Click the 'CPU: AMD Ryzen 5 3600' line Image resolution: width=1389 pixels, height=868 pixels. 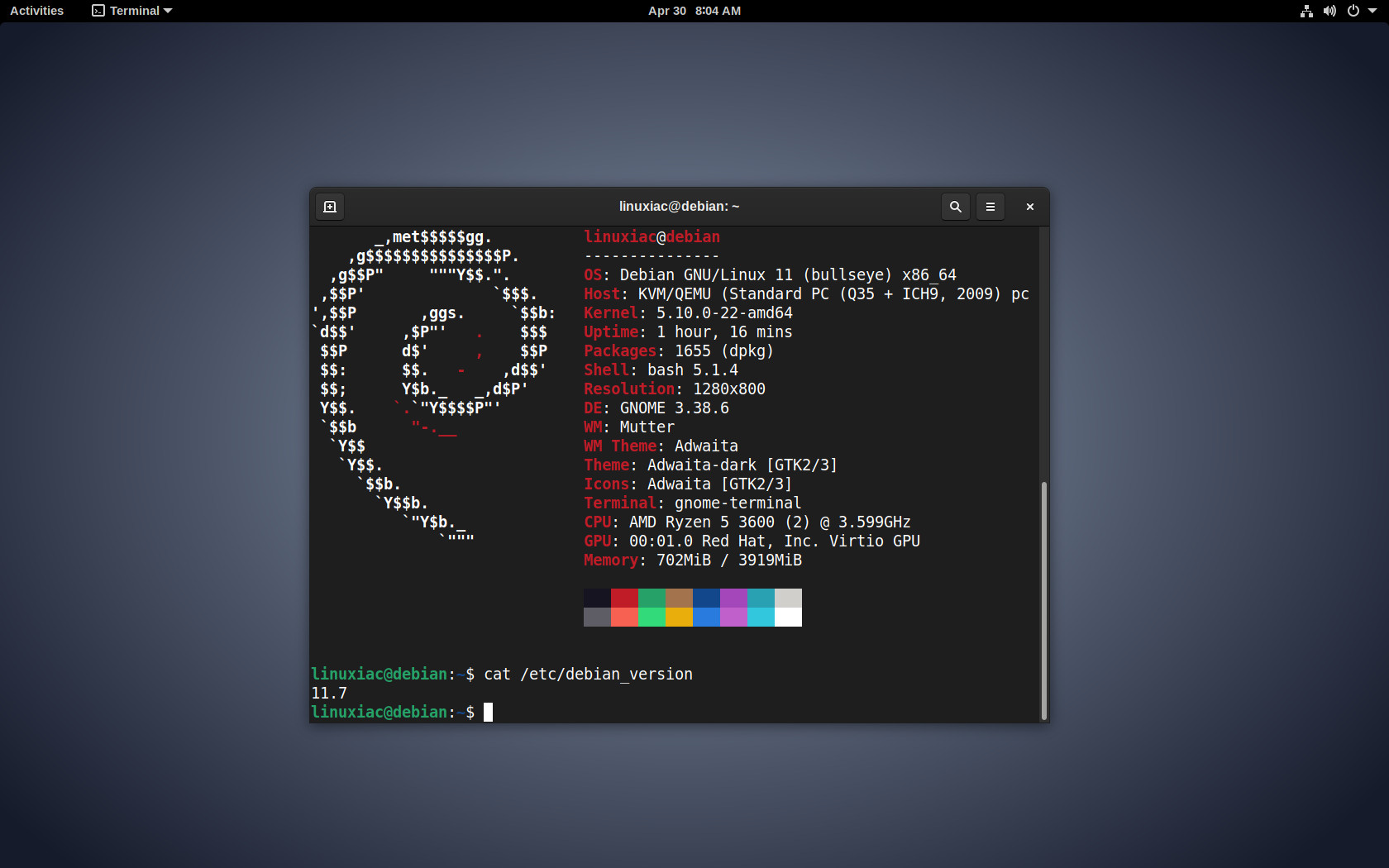tap(747, 522)
